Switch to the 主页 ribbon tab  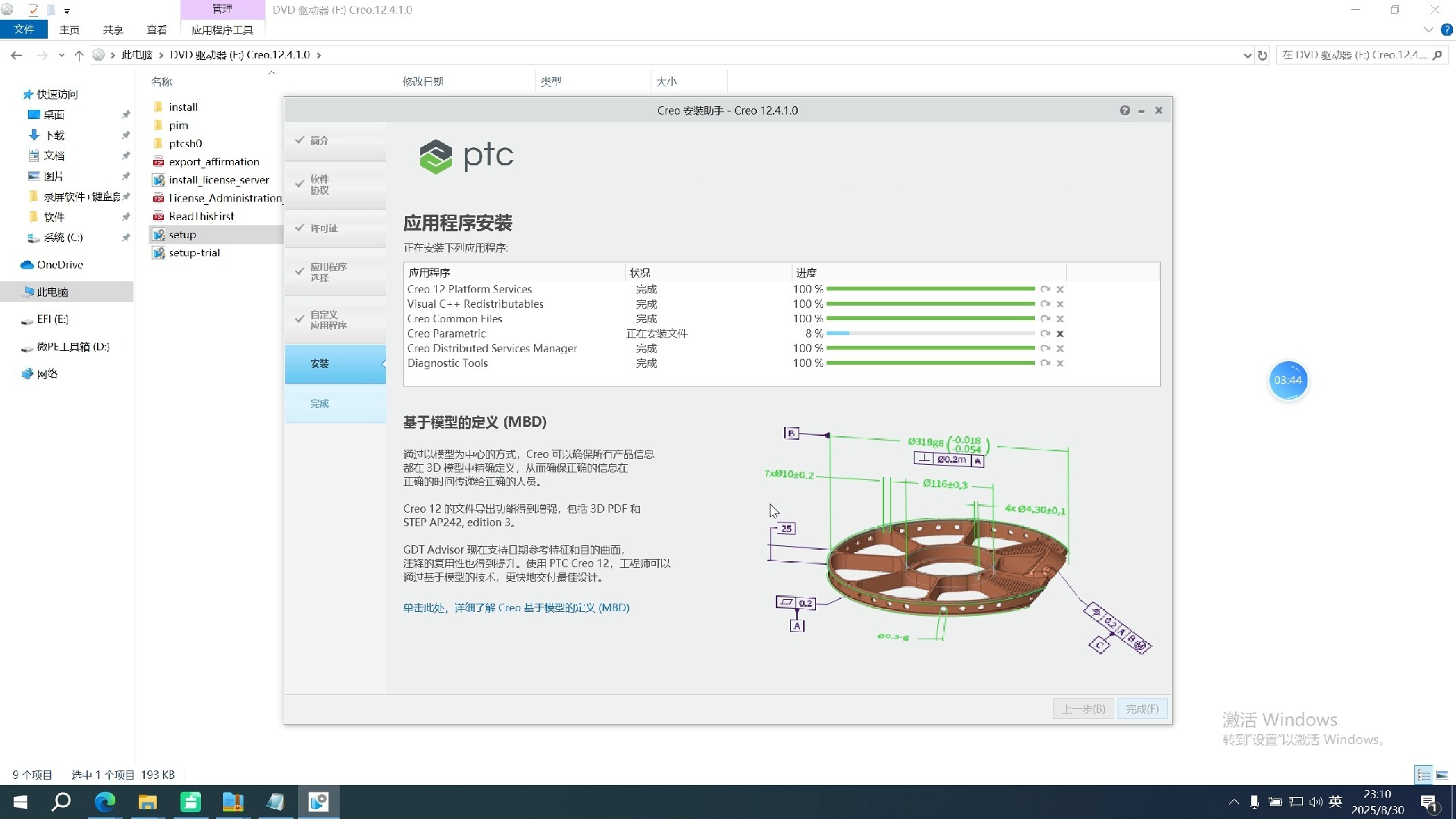point(69,30)
